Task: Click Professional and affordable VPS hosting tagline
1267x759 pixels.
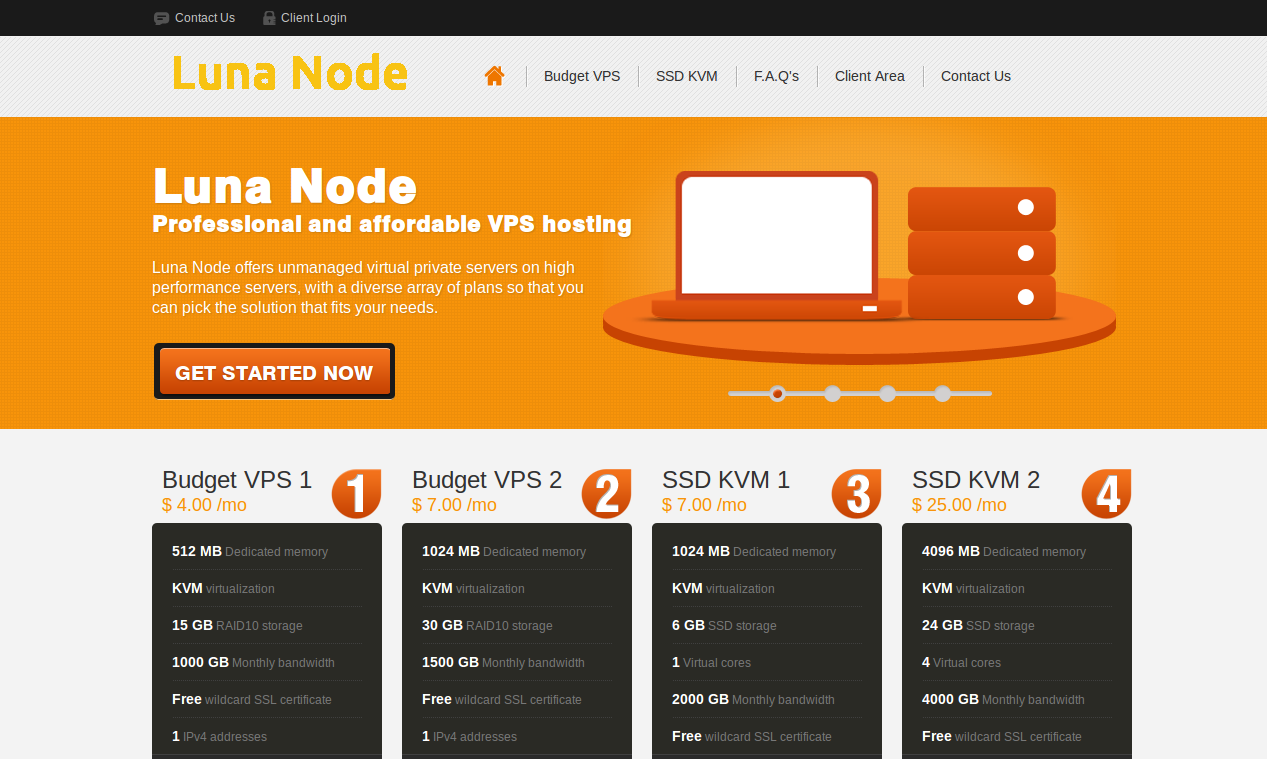Action: [392, 224]
